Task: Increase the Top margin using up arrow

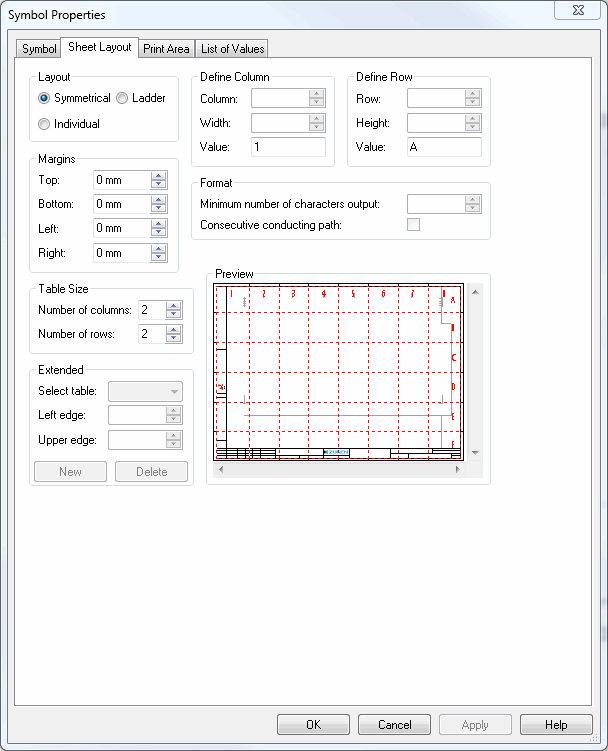Action: (159, 176)
